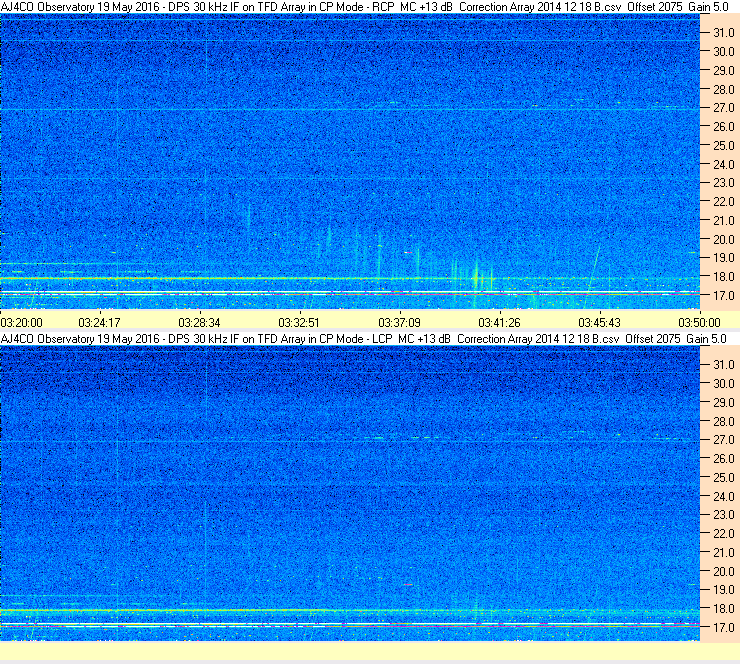Click the 03:32:51 time axis label
The width and height of the screenshot is (740, 664).
click(299, 323)
